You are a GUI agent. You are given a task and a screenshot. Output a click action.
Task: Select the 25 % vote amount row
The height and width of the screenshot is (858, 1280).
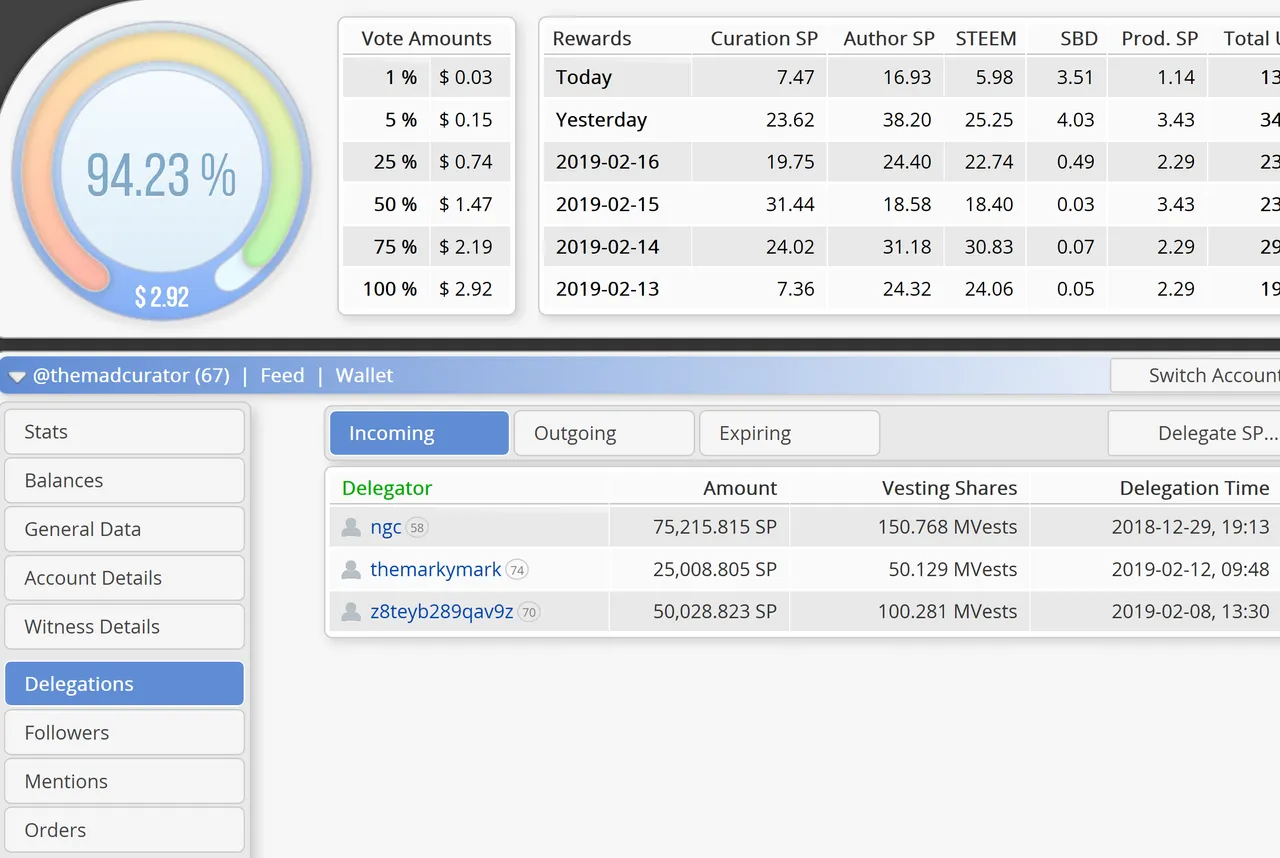click(427, 161)
